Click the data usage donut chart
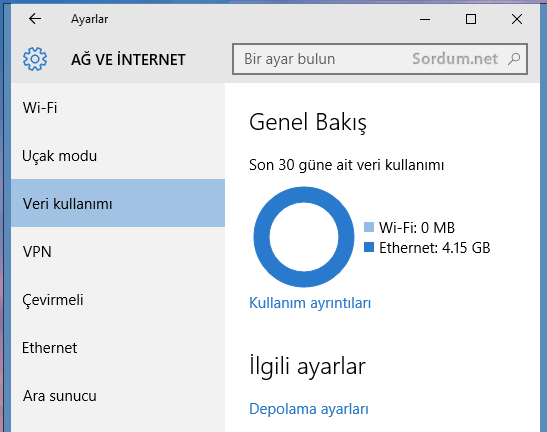 point(304,237)
